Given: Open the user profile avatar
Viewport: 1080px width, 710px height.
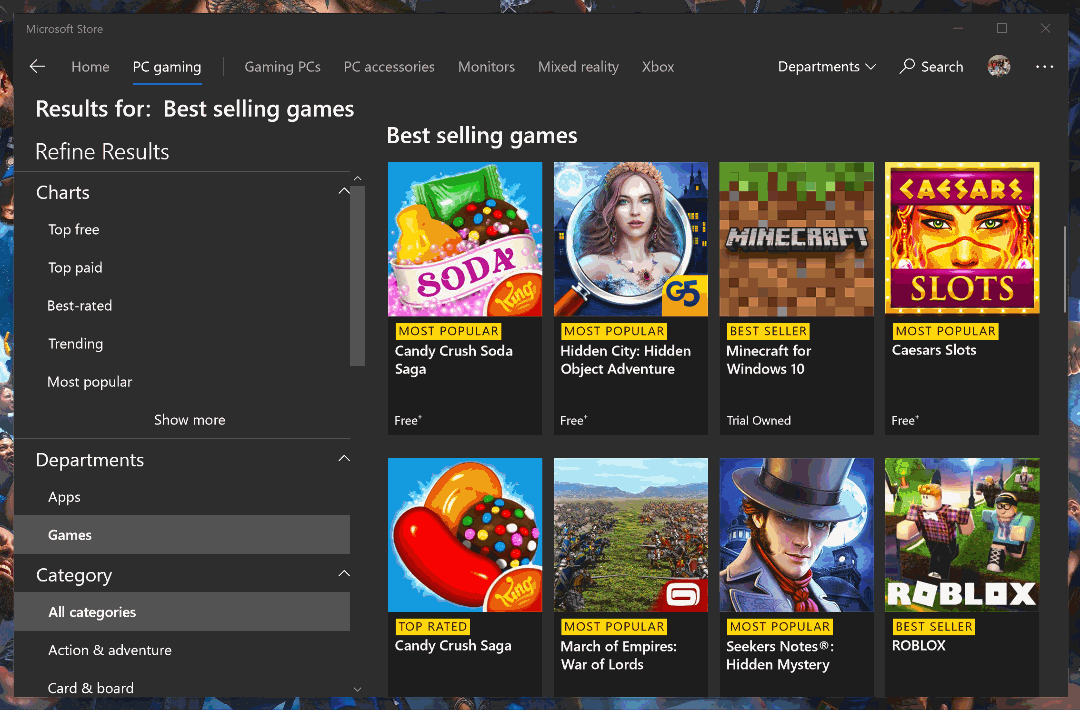Looking at the screenshot, I should [x=999, y=66].
